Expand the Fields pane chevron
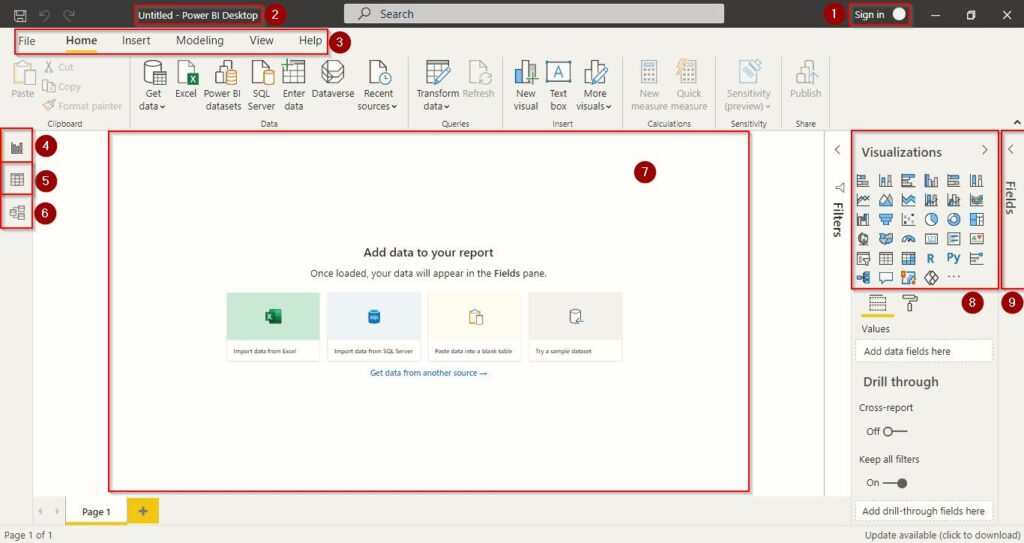Viewport: 1024px width, 543px height. click(1010, 150)
